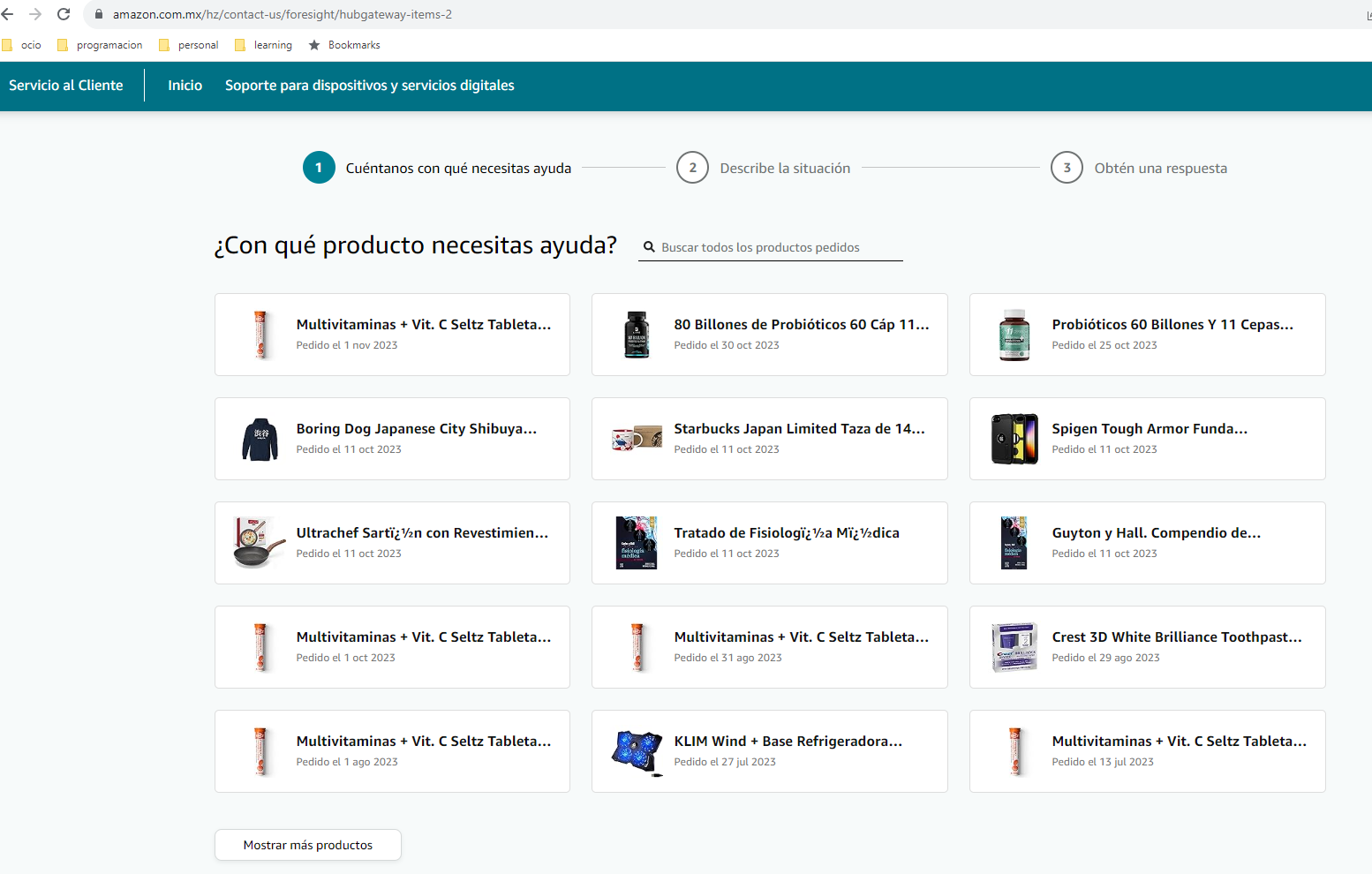The width and height of the screenshot is (1372, 874).
Task: Open the Inicio tab
Action: [185, 86]
